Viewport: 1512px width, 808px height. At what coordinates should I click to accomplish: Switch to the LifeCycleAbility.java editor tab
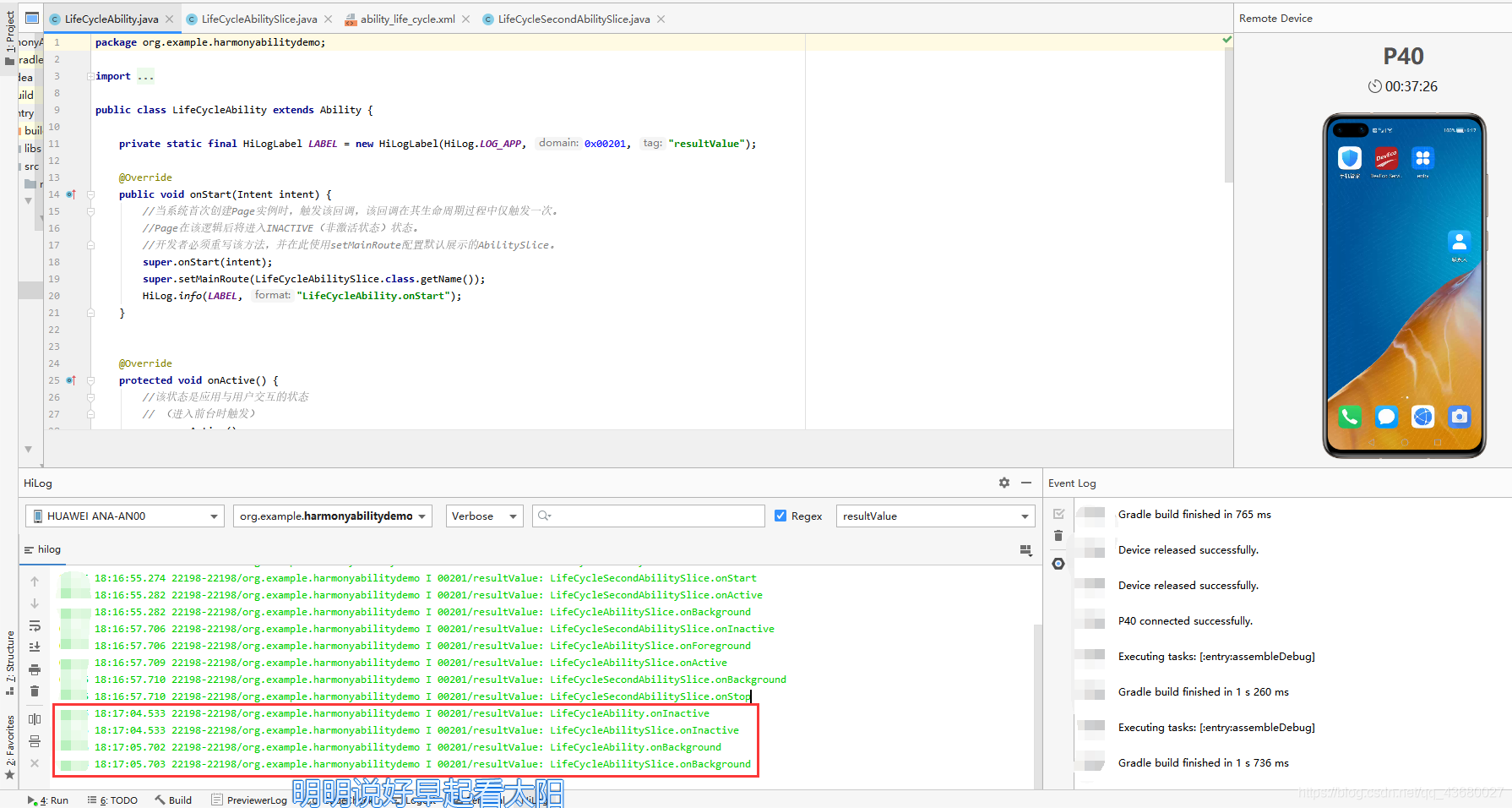tap(111, 19)
